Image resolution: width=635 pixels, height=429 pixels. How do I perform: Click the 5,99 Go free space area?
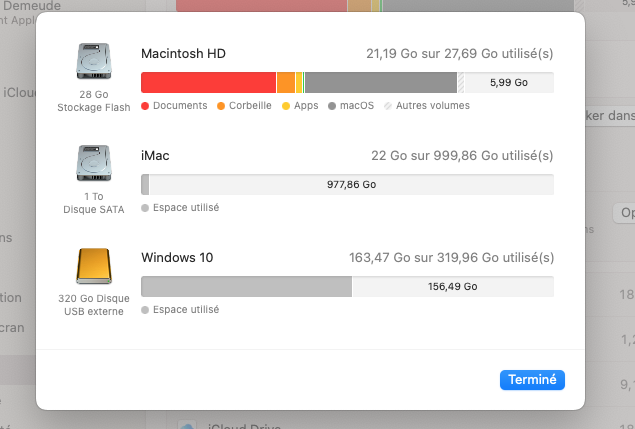point(508,83)
